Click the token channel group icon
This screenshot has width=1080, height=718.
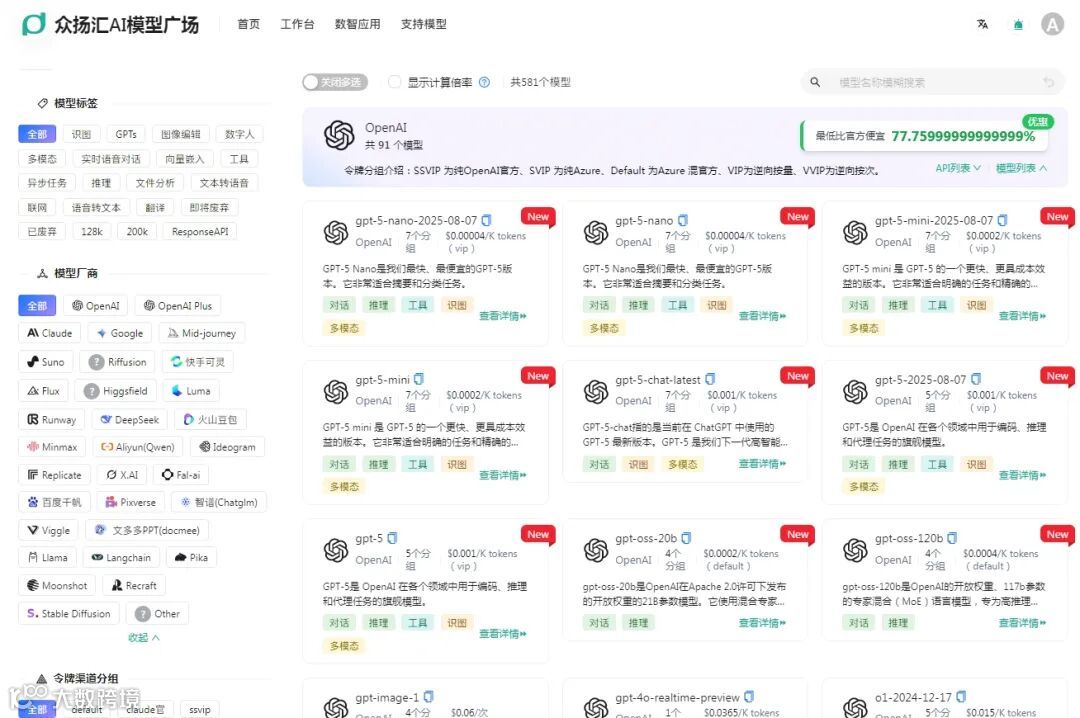tap(42, 678)
